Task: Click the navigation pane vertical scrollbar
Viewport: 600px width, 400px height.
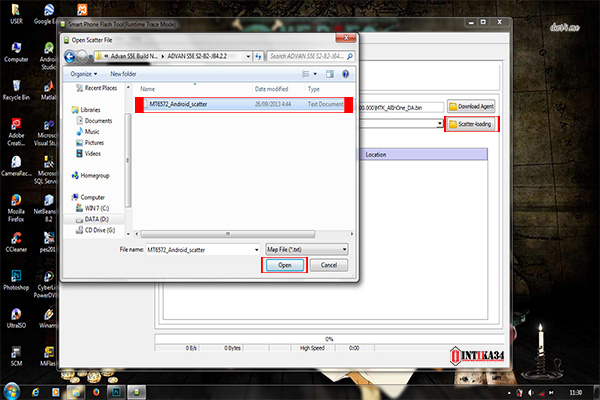Action: (128, 160)
